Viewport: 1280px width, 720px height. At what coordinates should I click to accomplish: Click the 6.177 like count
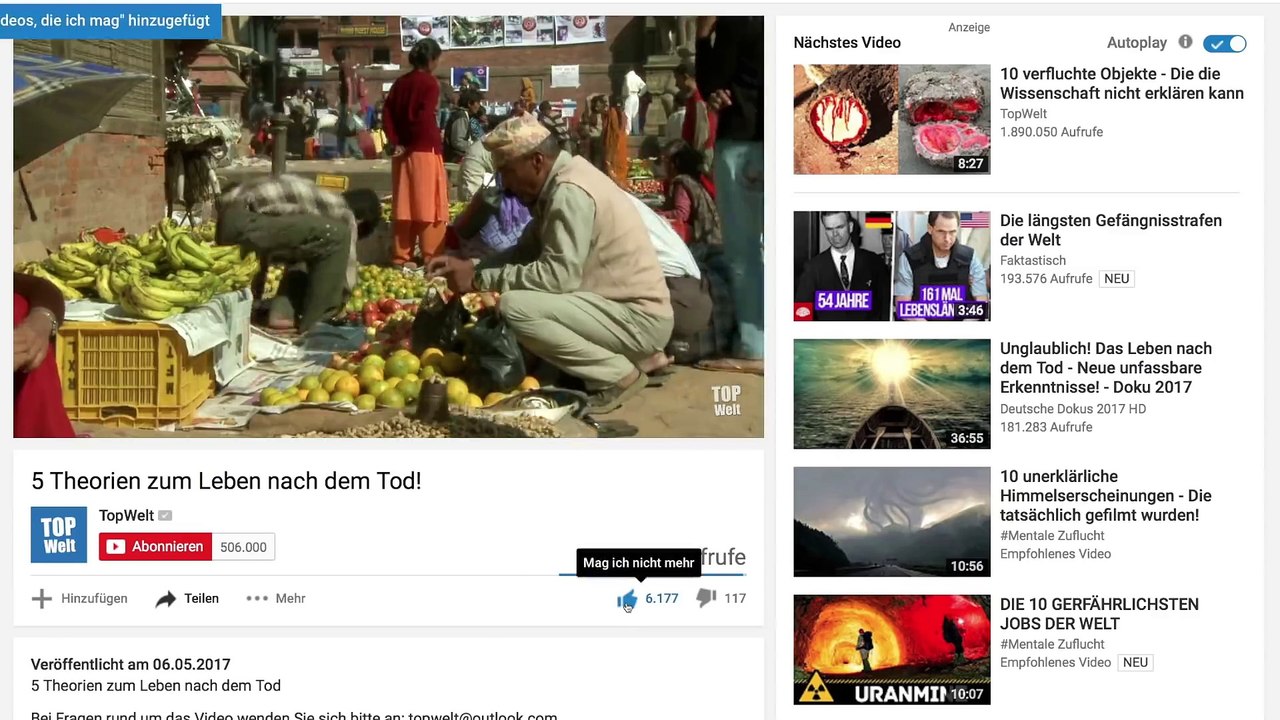pyautogui.click(x=662, y=598)
